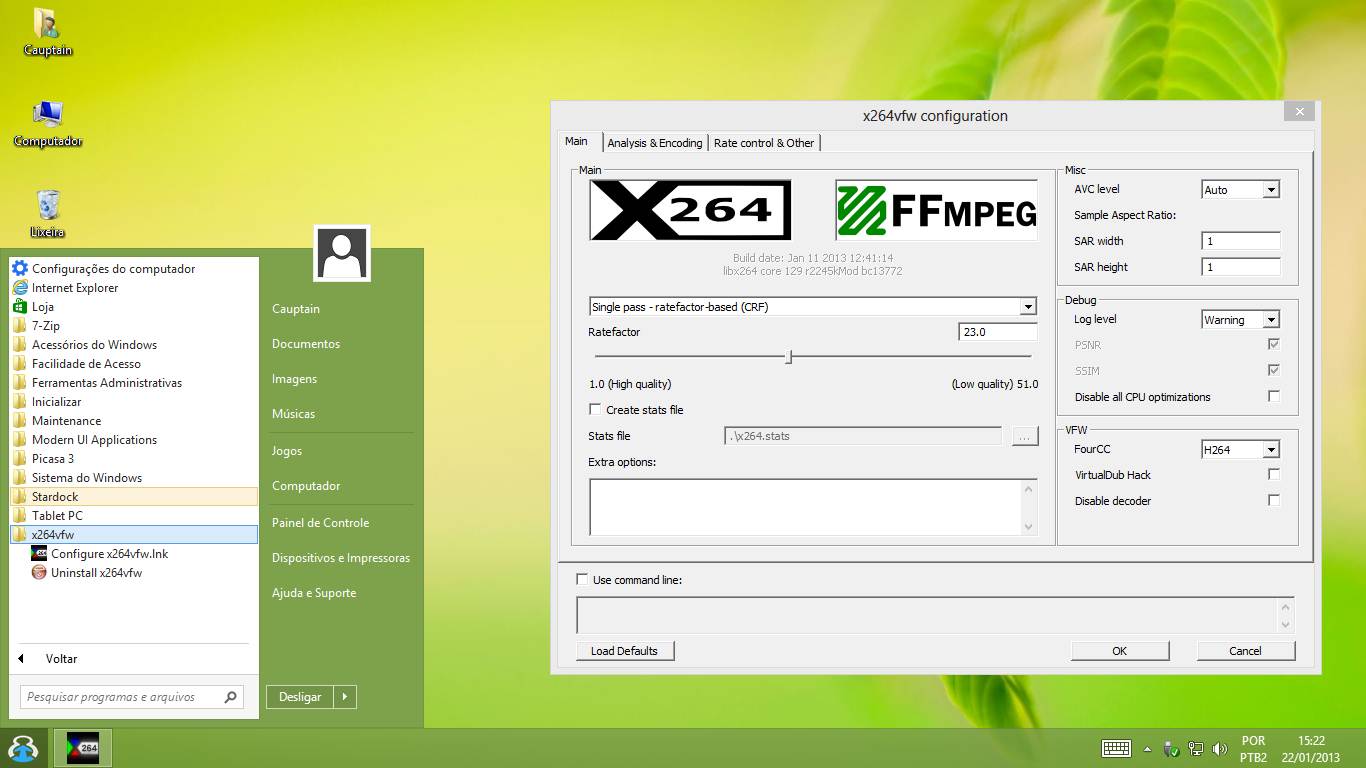This screenshot has width=1366, height=768.
Task: Switch to Rate control & Other tab
Action: coord(764,143)
